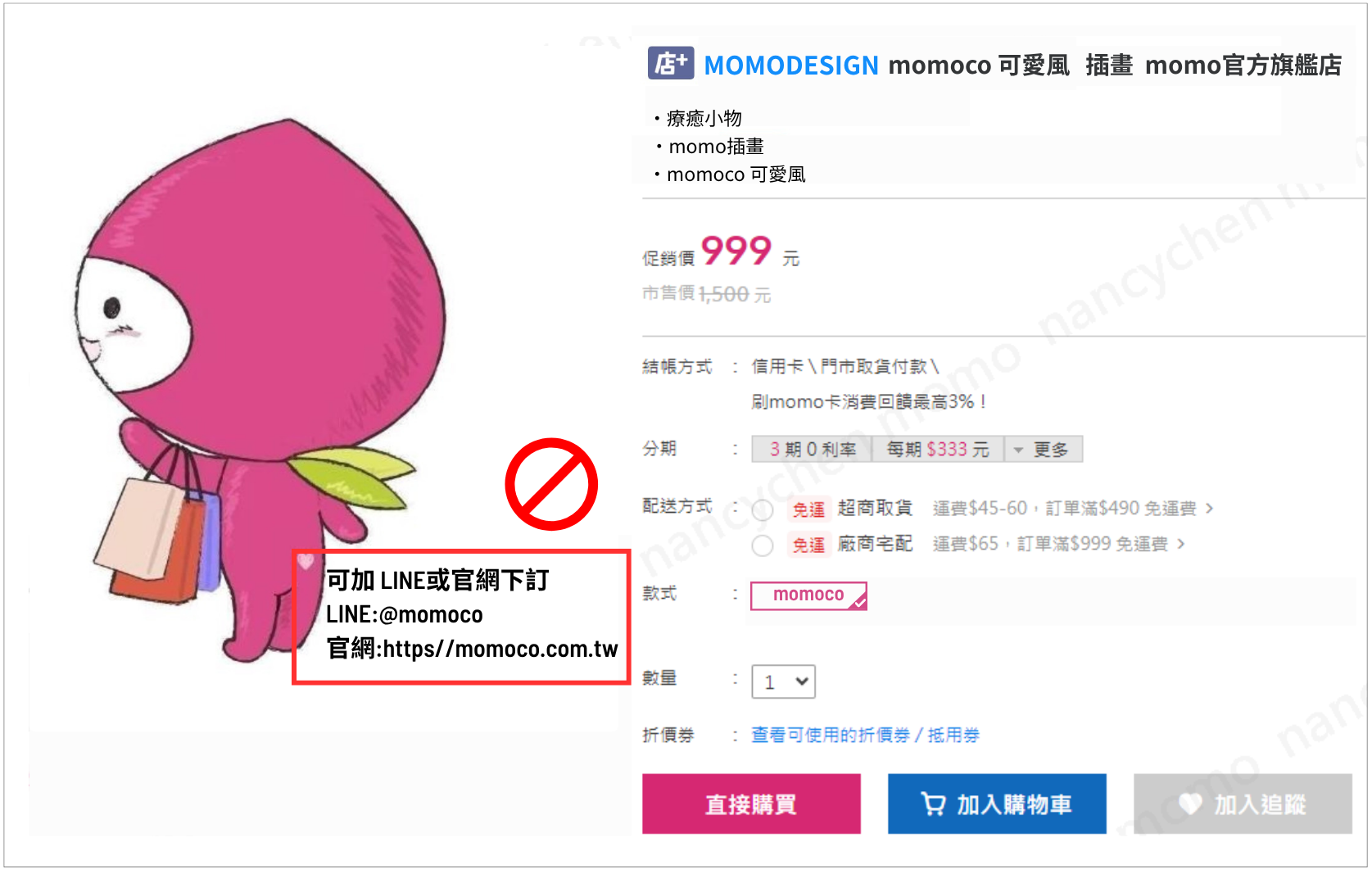Open 查看可使用的折價券 / 抵用券 link

coord(865,735)
